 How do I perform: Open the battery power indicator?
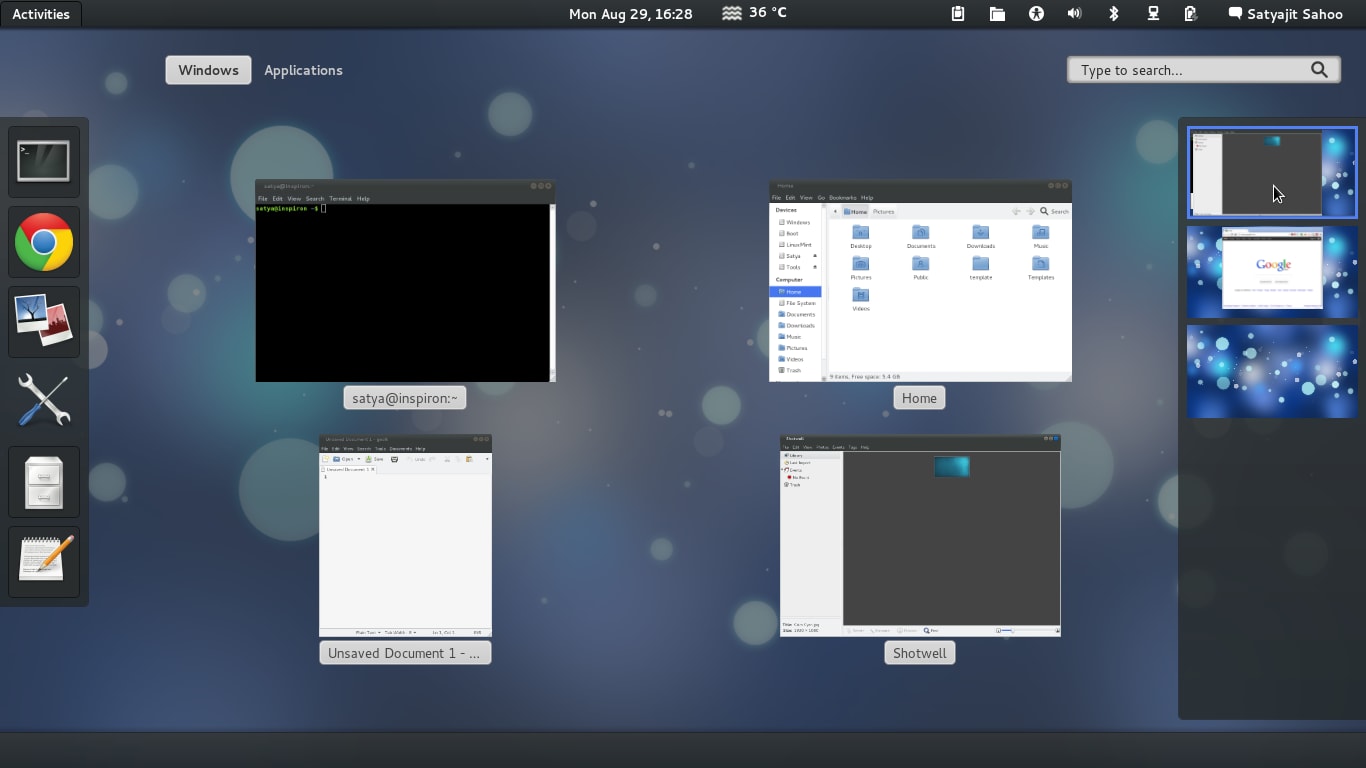click(x=1191, y=14)
